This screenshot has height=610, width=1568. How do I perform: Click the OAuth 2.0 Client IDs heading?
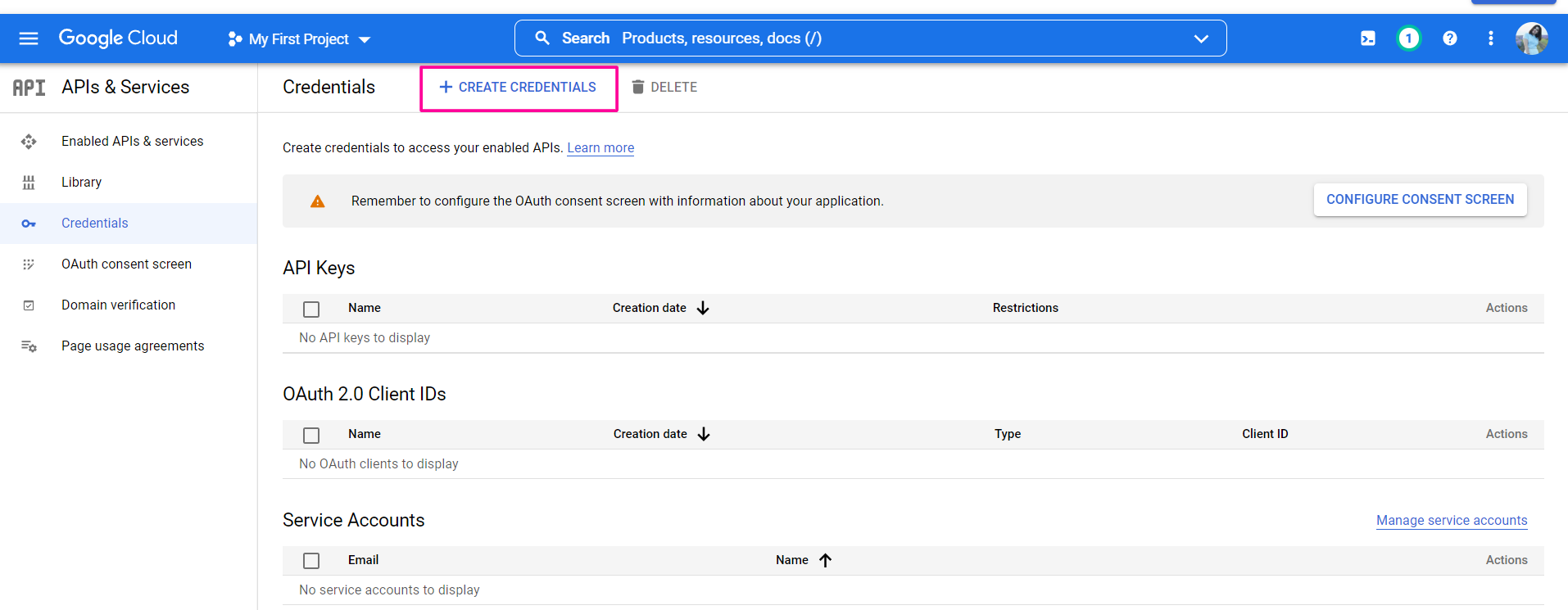[365, 394]
